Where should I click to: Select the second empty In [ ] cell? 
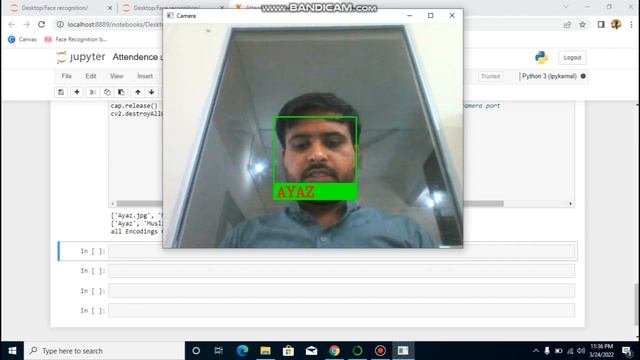pos(341,271)
